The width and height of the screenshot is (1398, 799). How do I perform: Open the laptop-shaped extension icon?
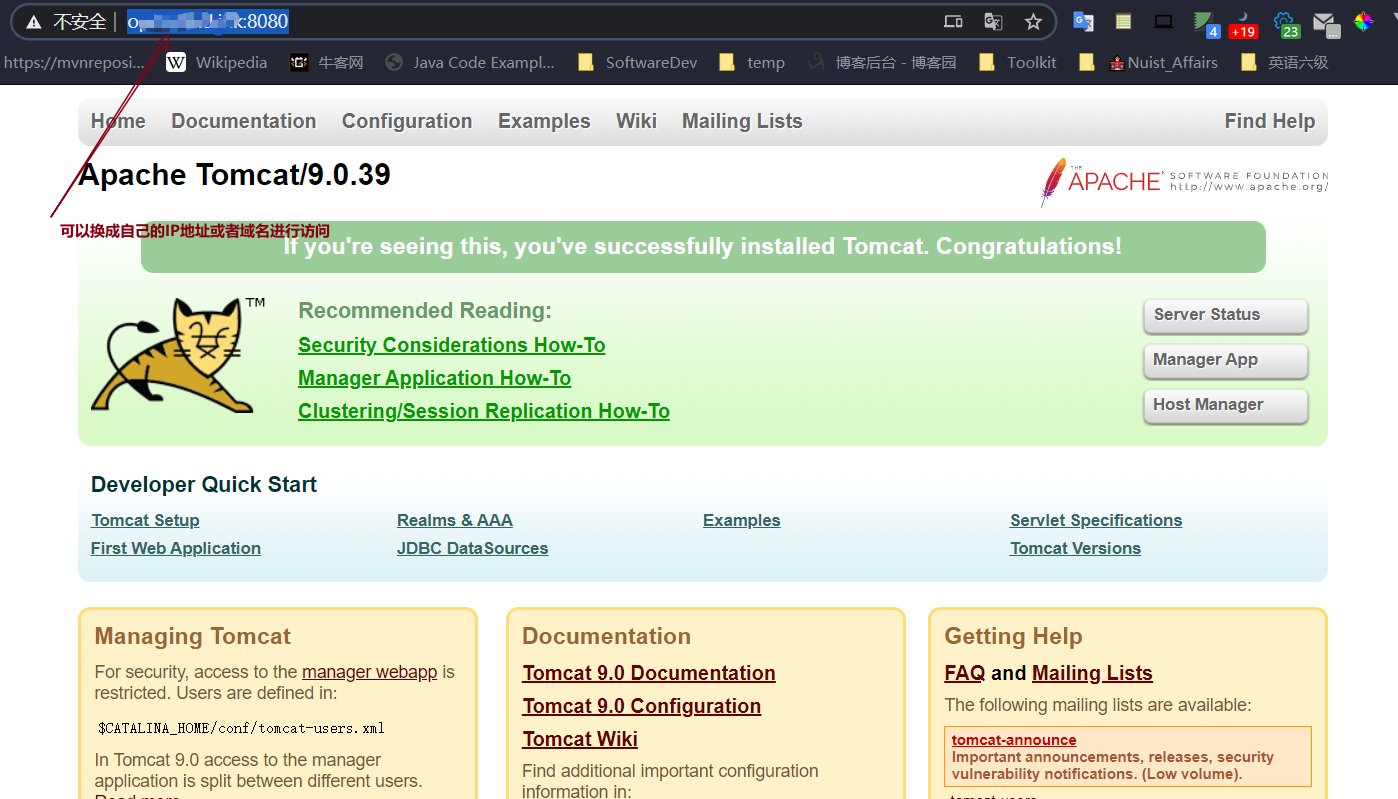[1163, 22]
